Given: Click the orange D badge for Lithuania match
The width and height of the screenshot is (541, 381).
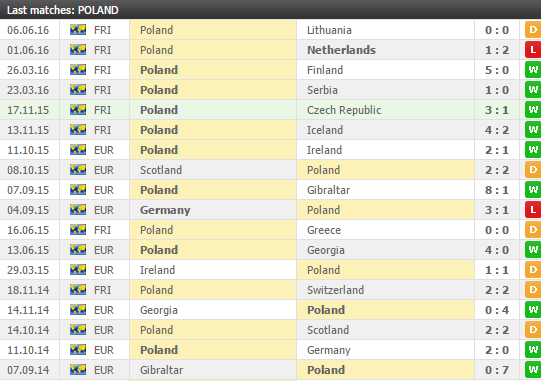Looking at the screenshot, I should pos(533,30).
